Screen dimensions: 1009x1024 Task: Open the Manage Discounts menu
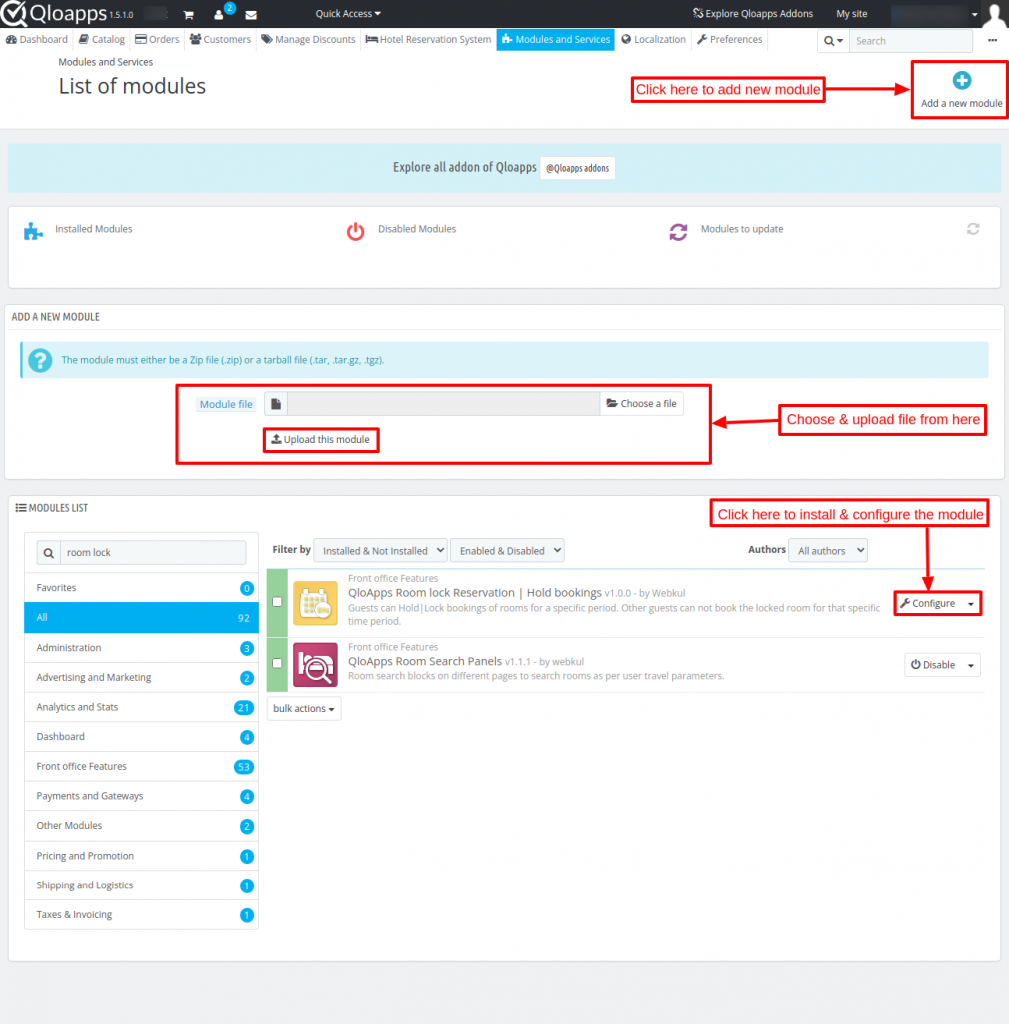tap(308, 39)
